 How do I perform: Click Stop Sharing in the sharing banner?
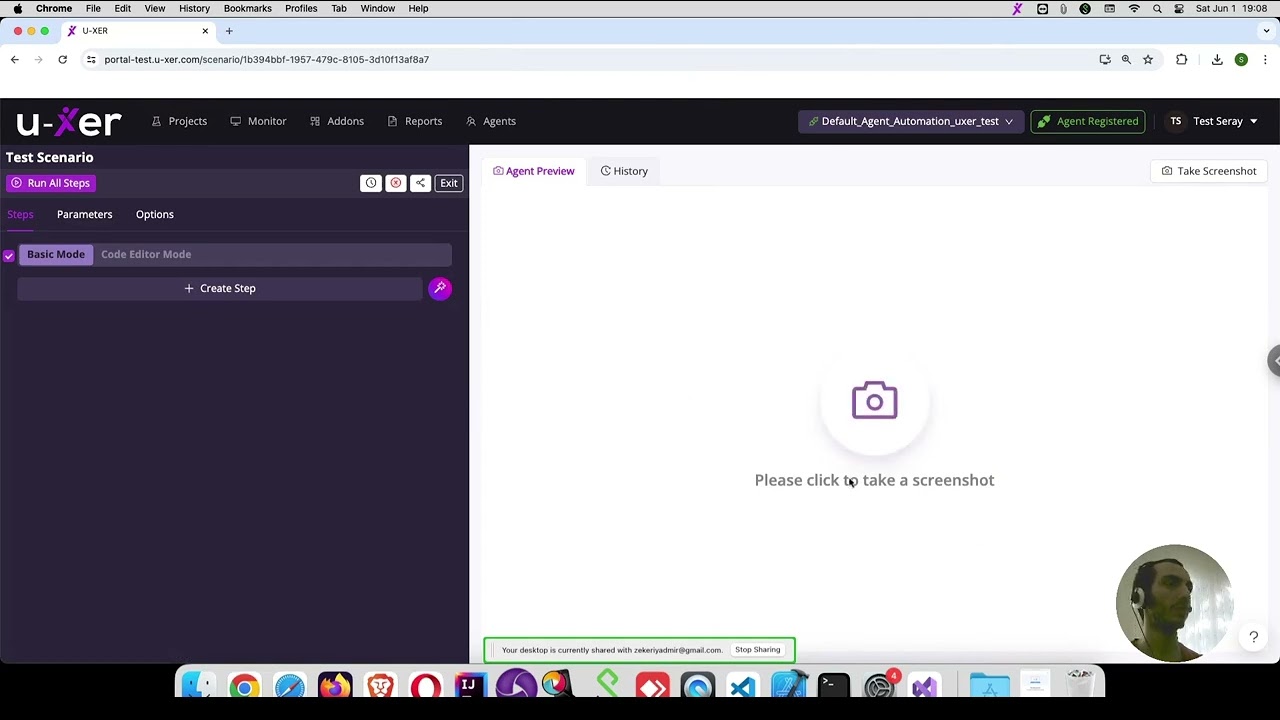pyautogui.click(x=757, y=650)
